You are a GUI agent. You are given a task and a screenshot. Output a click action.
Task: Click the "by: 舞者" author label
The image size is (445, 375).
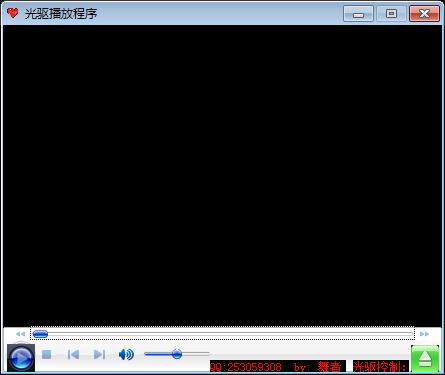317,367
